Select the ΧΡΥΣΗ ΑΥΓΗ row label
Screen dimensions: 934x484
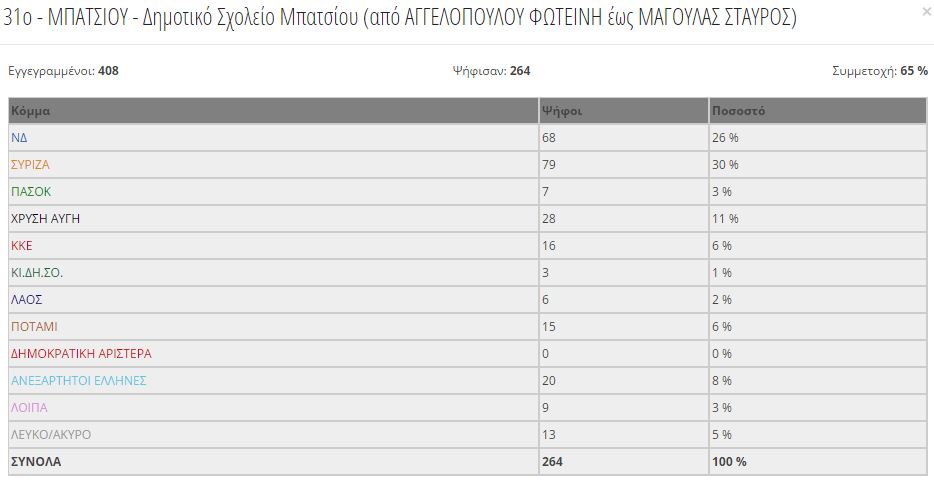tap(45, 218)
